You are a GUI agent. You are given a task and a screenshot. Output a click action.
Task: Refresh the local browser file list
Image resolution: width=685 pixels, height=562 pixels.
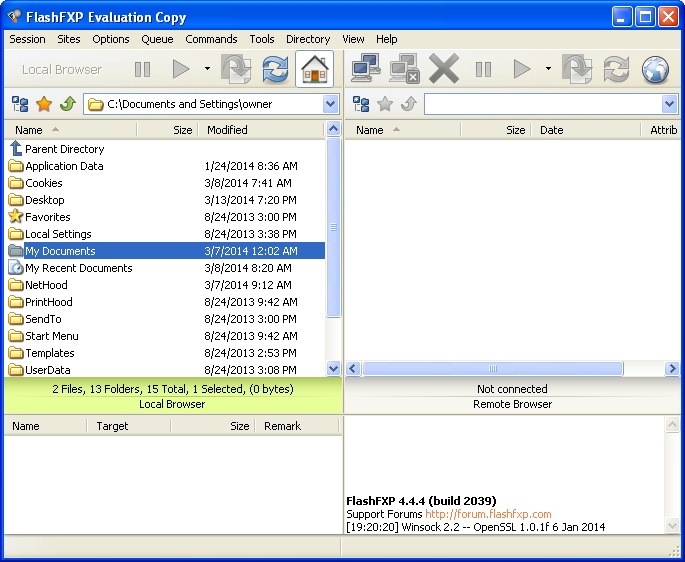tap(275, 69)
